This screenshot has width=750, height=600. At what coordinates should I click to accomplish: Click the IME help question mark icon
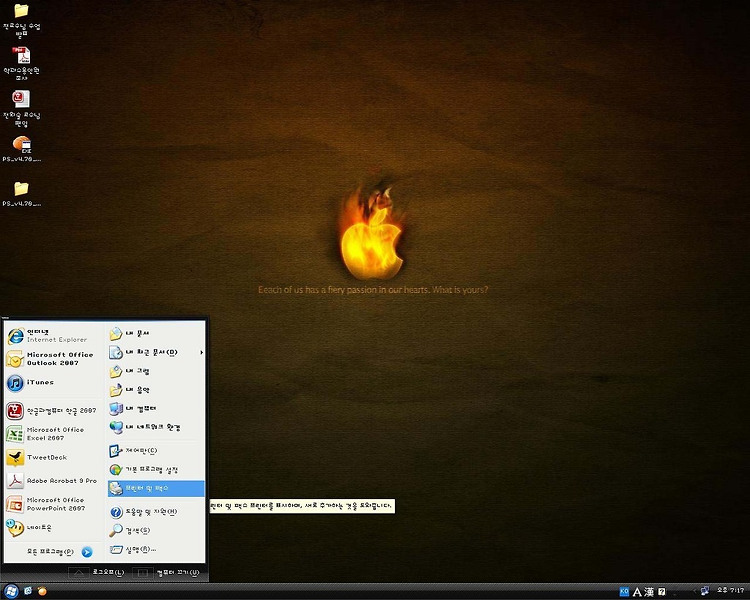tap(662, 592)
